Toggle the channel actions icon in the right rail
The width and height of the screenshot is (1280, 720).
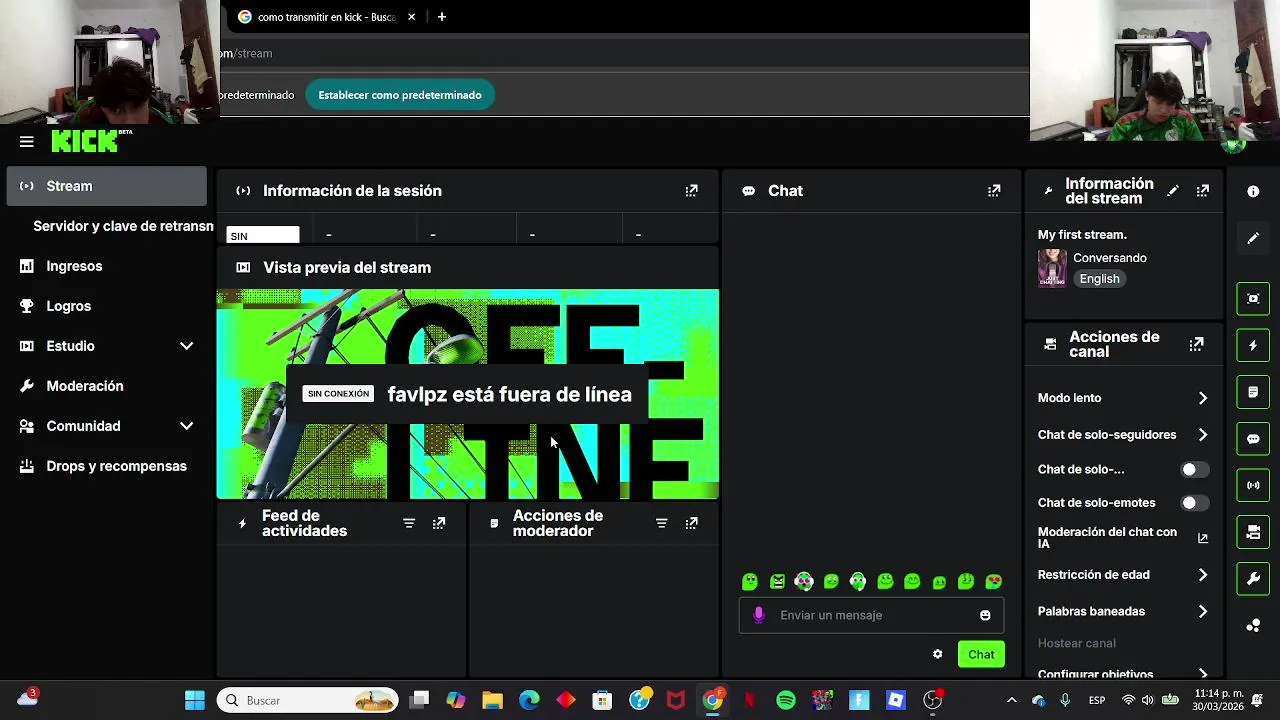[1253, 532]
